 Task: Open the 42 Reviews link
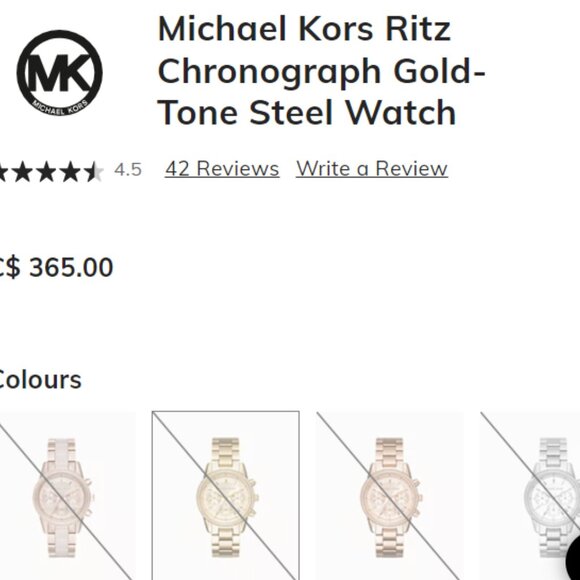tap(222, 169)
